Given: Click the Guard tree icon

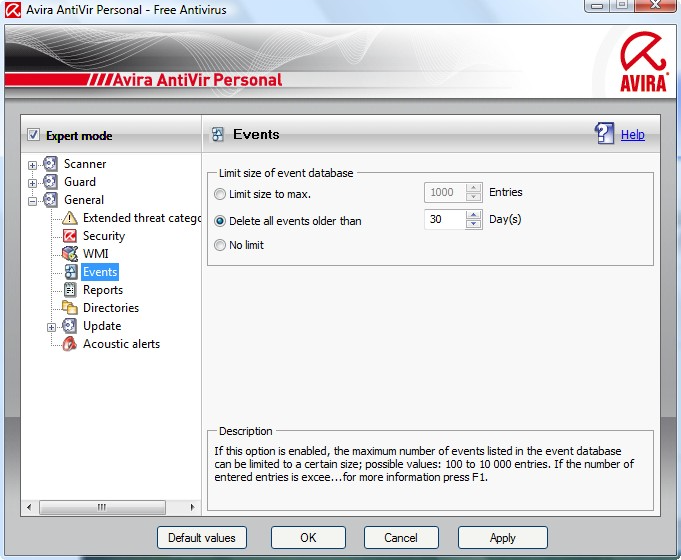Looking at the screenshot, I should 50,182.
